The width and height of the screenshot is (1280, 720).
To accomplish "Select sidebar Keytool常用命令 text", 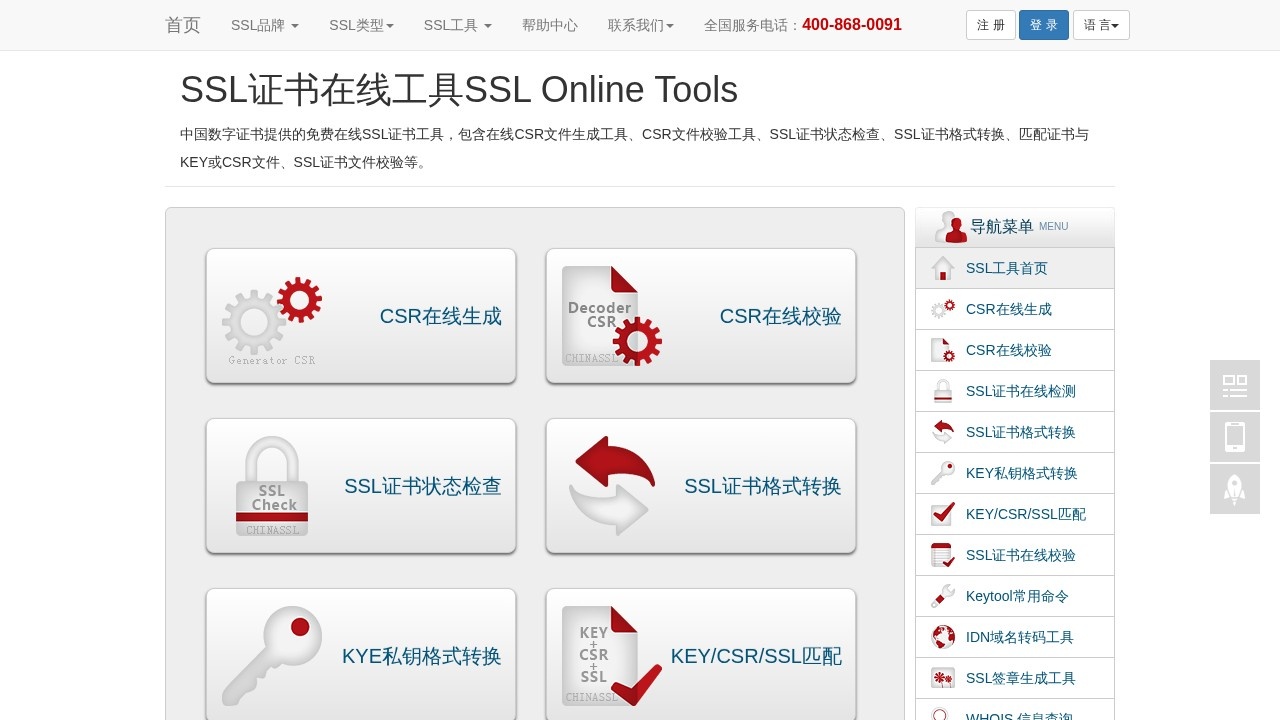I will coord(1017,596).
